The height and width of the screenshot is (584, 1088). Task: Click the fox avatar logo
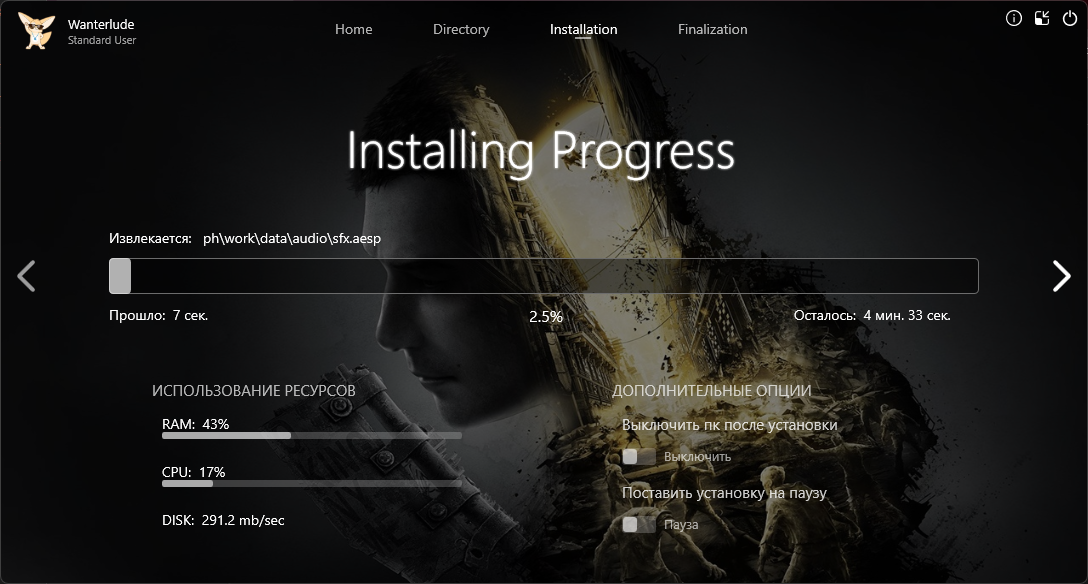point(35,31)
